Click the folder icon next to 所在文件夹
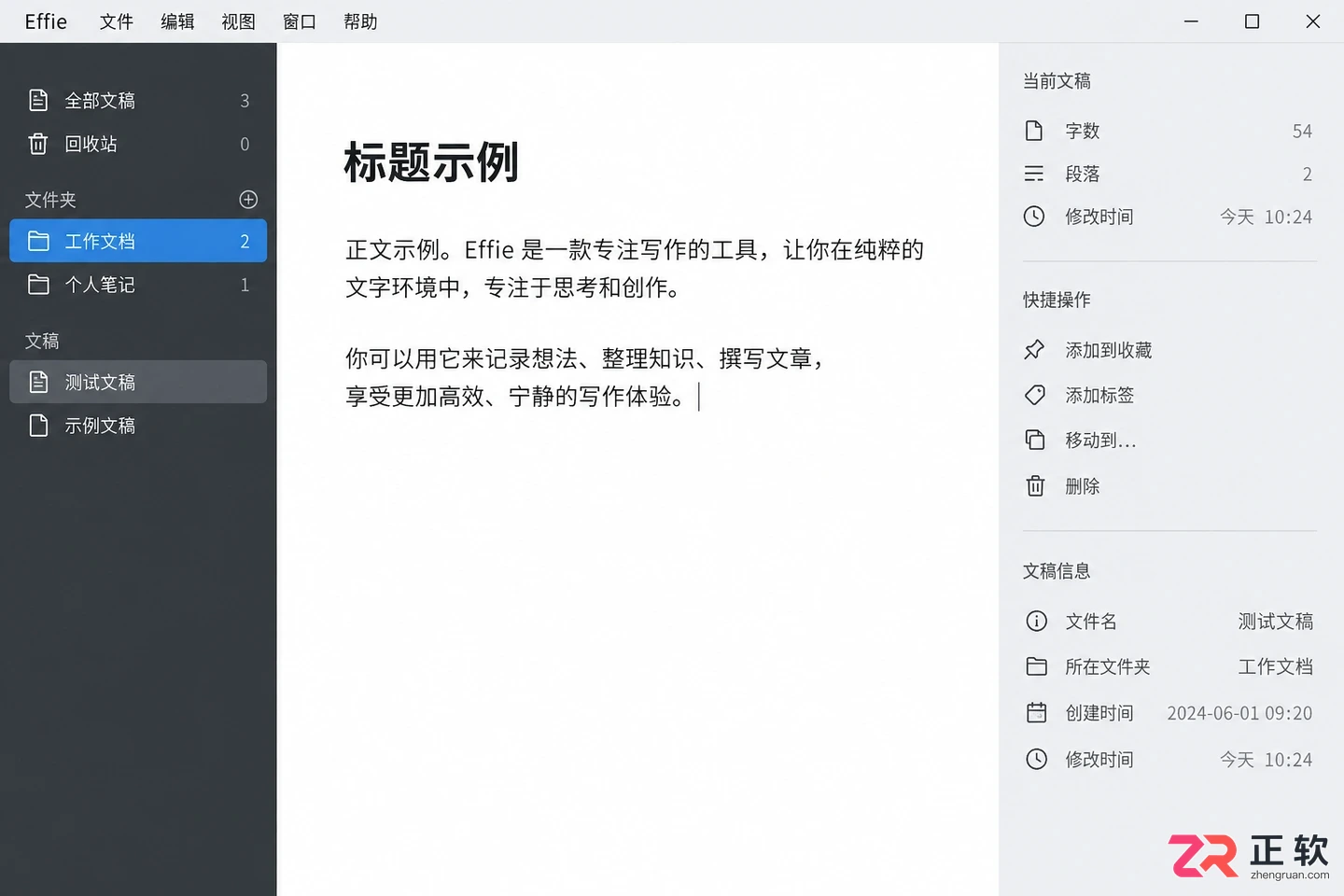This screenshot has width=1344, height=896. click(x=1036, y=666)
